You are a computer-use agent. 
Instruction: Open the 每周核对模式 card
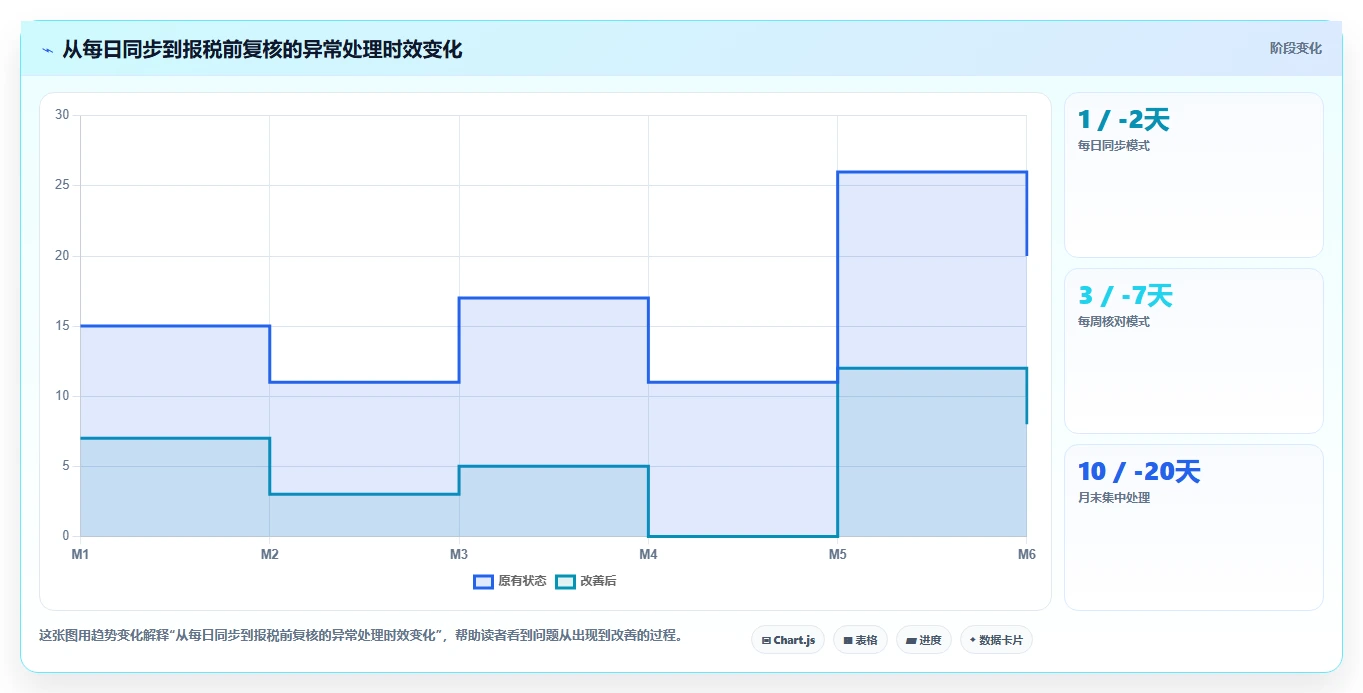tap(1194, 351)
